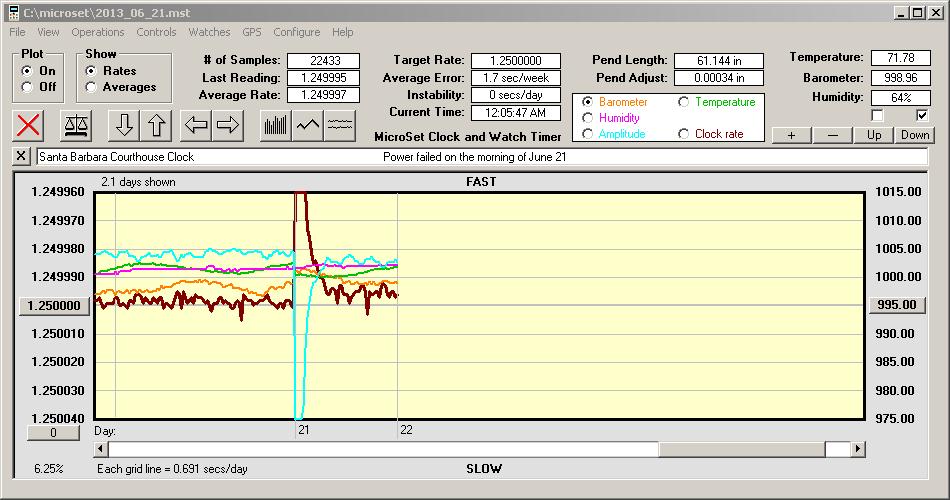Show Averages radio option
950x500 pixels.
click(91, 87)
